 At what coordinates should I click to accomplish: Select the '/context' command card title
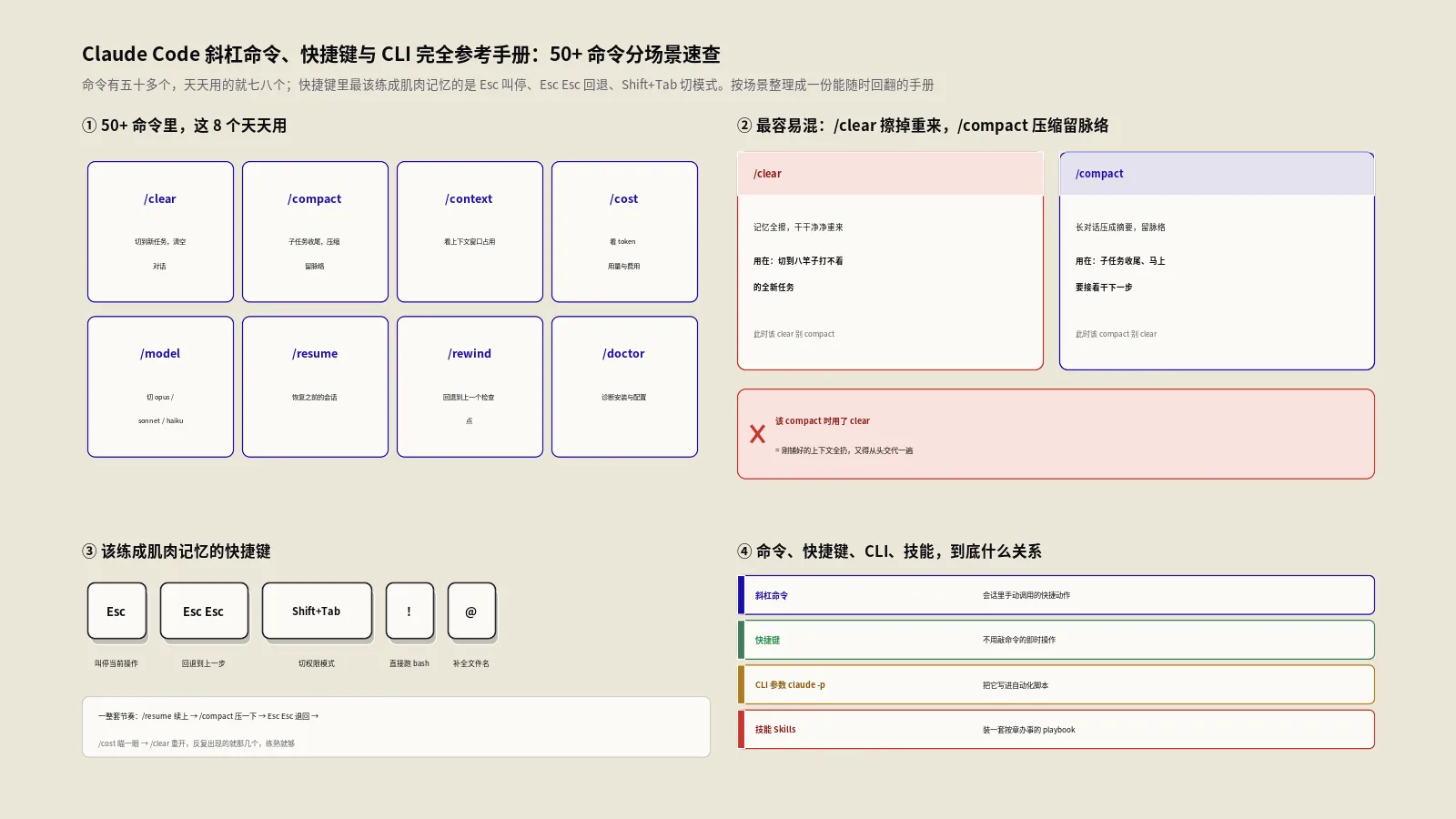click(470, 198)
